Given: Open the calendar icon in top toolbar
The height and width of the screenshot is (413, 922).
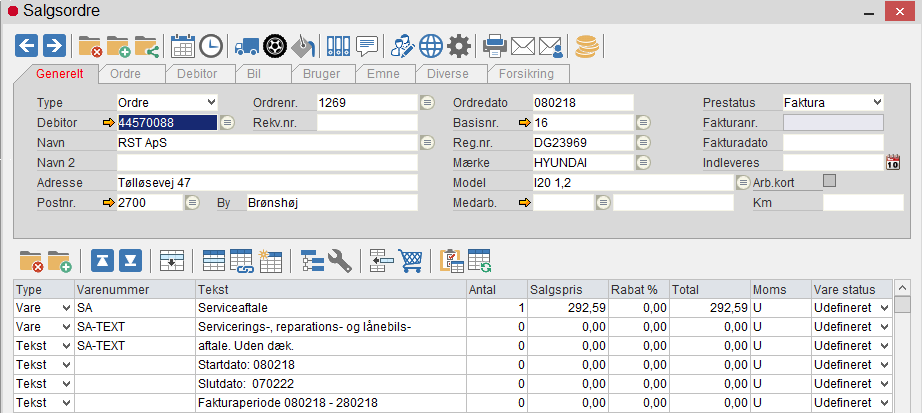Looking at the screenshot, I should point(183,45).
